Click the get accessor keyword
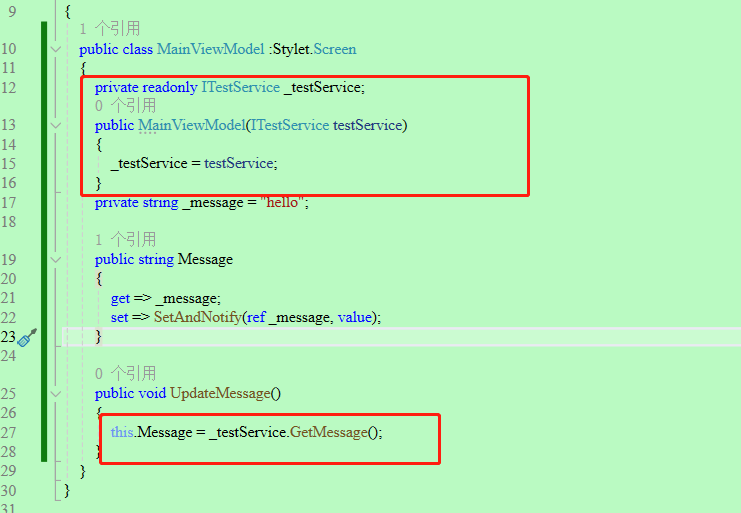 [120, 299]
